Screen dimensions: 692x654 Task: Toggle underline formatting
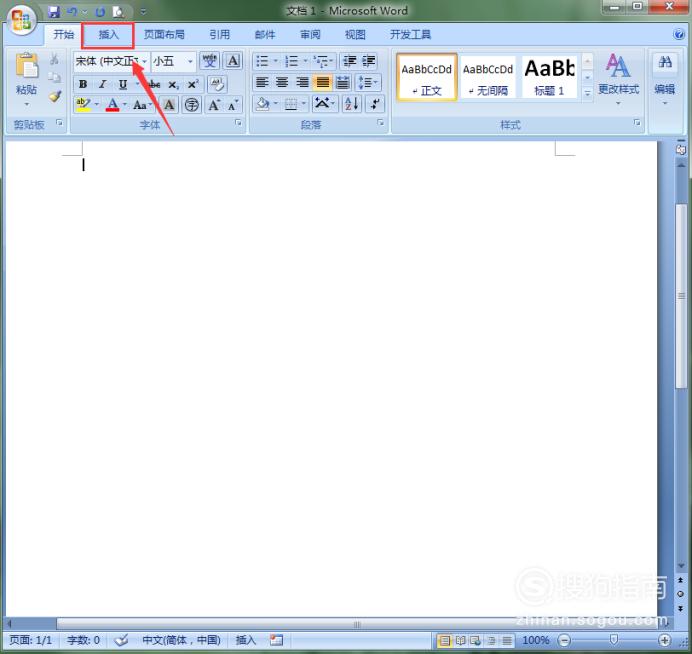123,84
